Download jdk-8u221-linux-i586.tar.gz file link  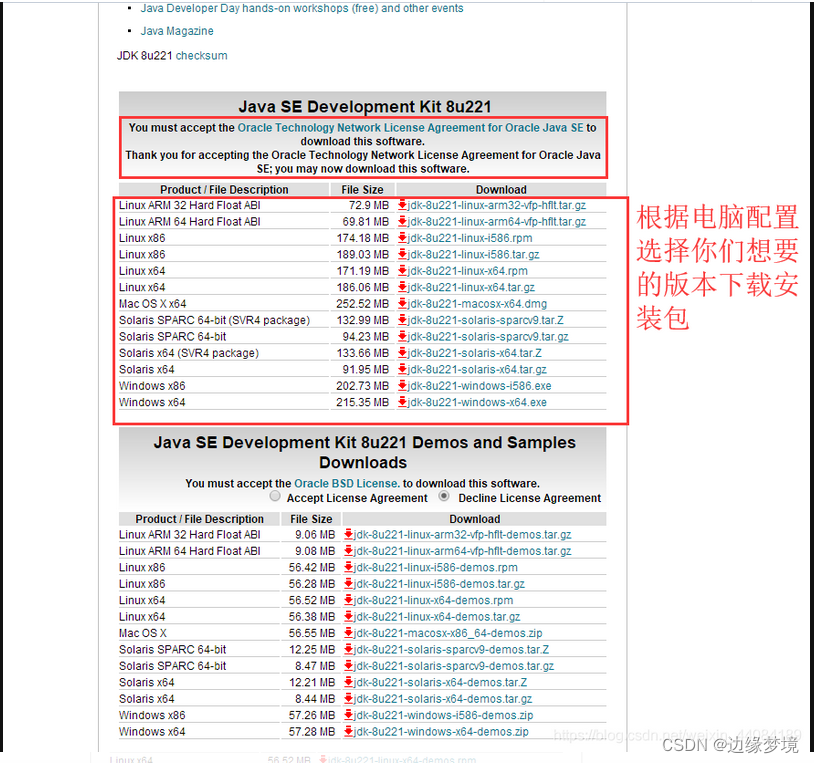[x=473, y=254]
